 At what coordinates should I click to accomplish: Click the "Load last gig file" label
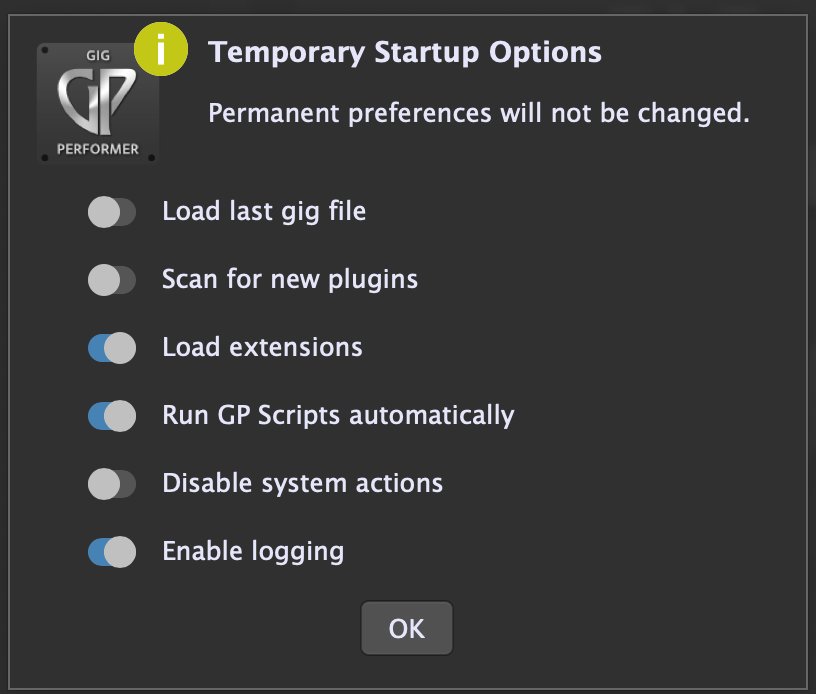(264, 212)
